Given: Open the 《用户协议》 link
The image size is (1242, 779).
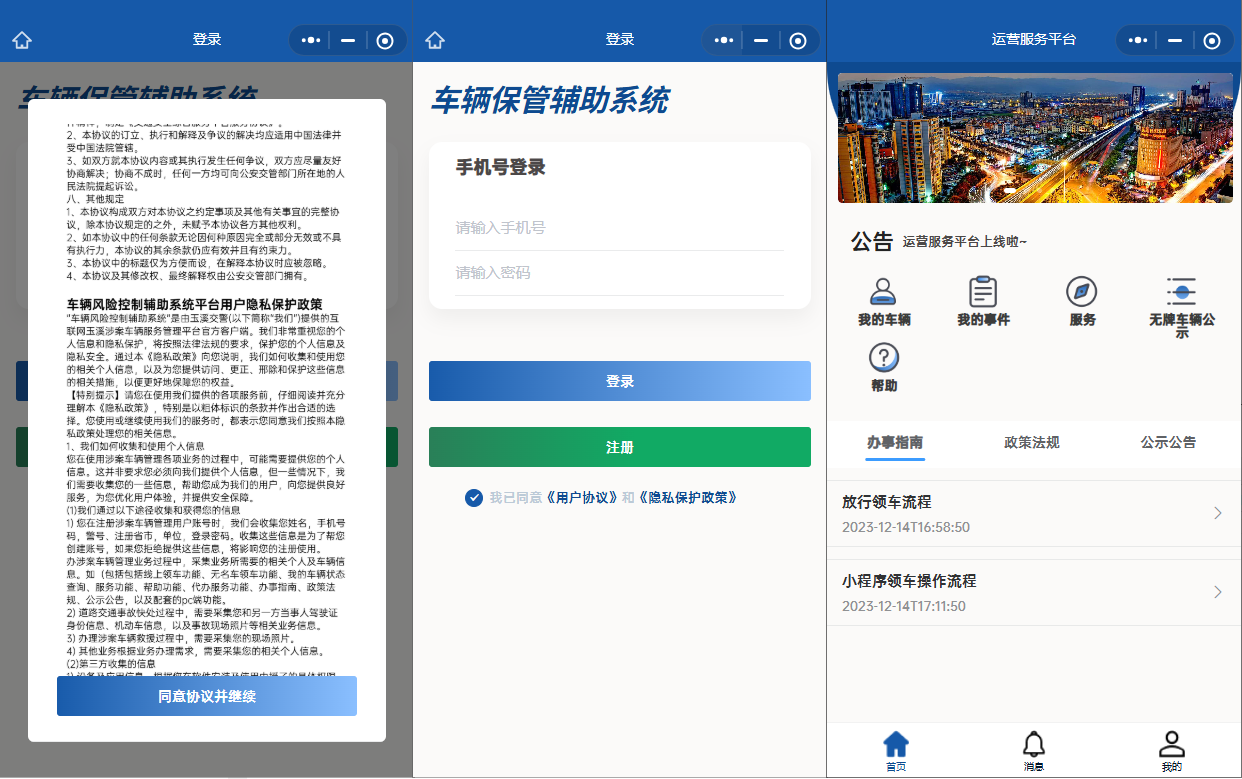Looking at the screenshot, I should [581, 498].
